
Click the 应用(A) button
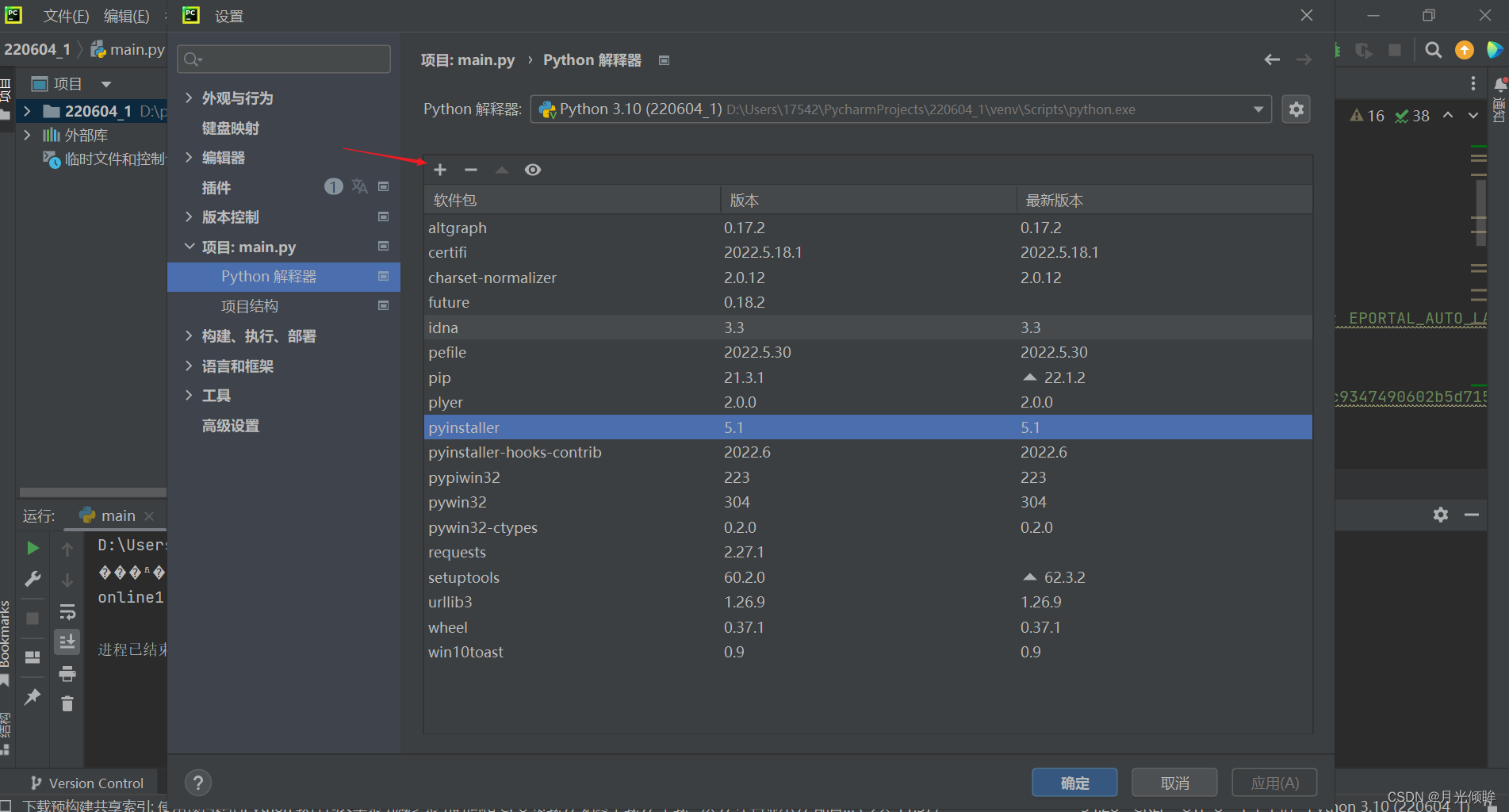point(1274,783)
